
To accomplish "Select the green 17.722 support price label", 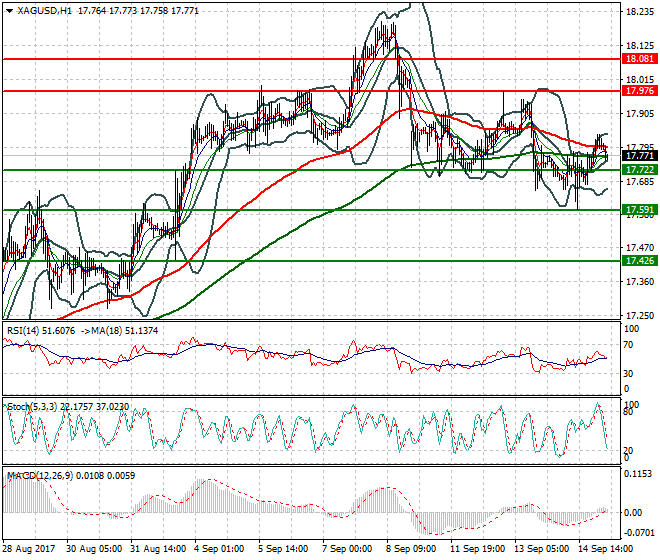I will pos(640,170).
